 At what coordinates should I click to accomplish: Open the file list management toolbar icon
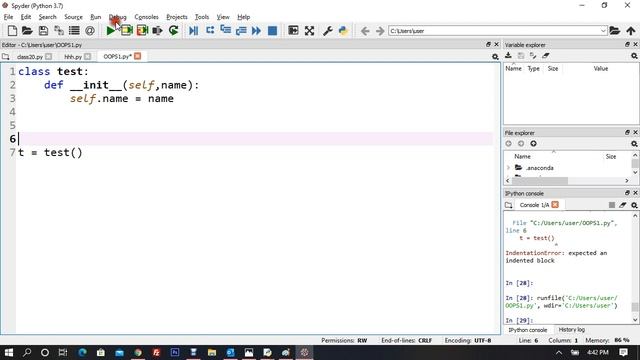74,31
